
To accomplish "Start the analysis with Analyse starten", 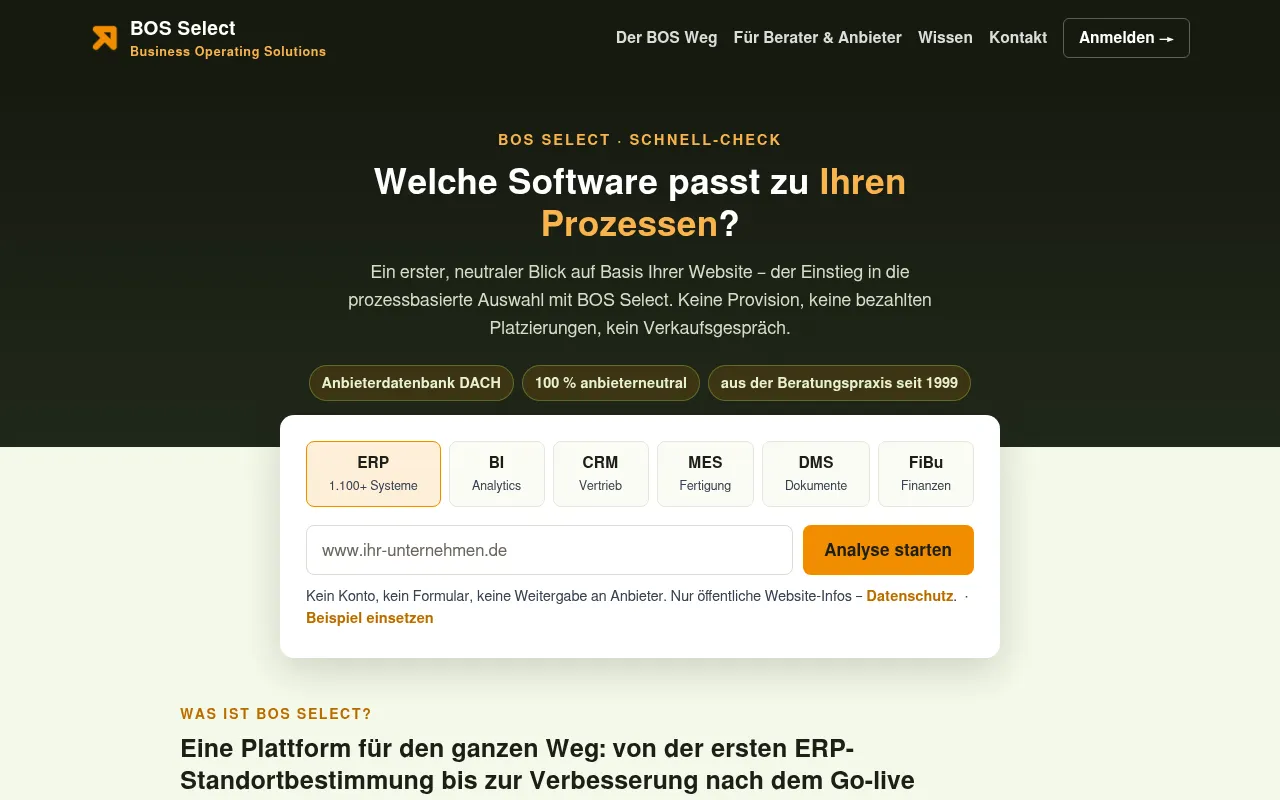I will tap(888, 550).
